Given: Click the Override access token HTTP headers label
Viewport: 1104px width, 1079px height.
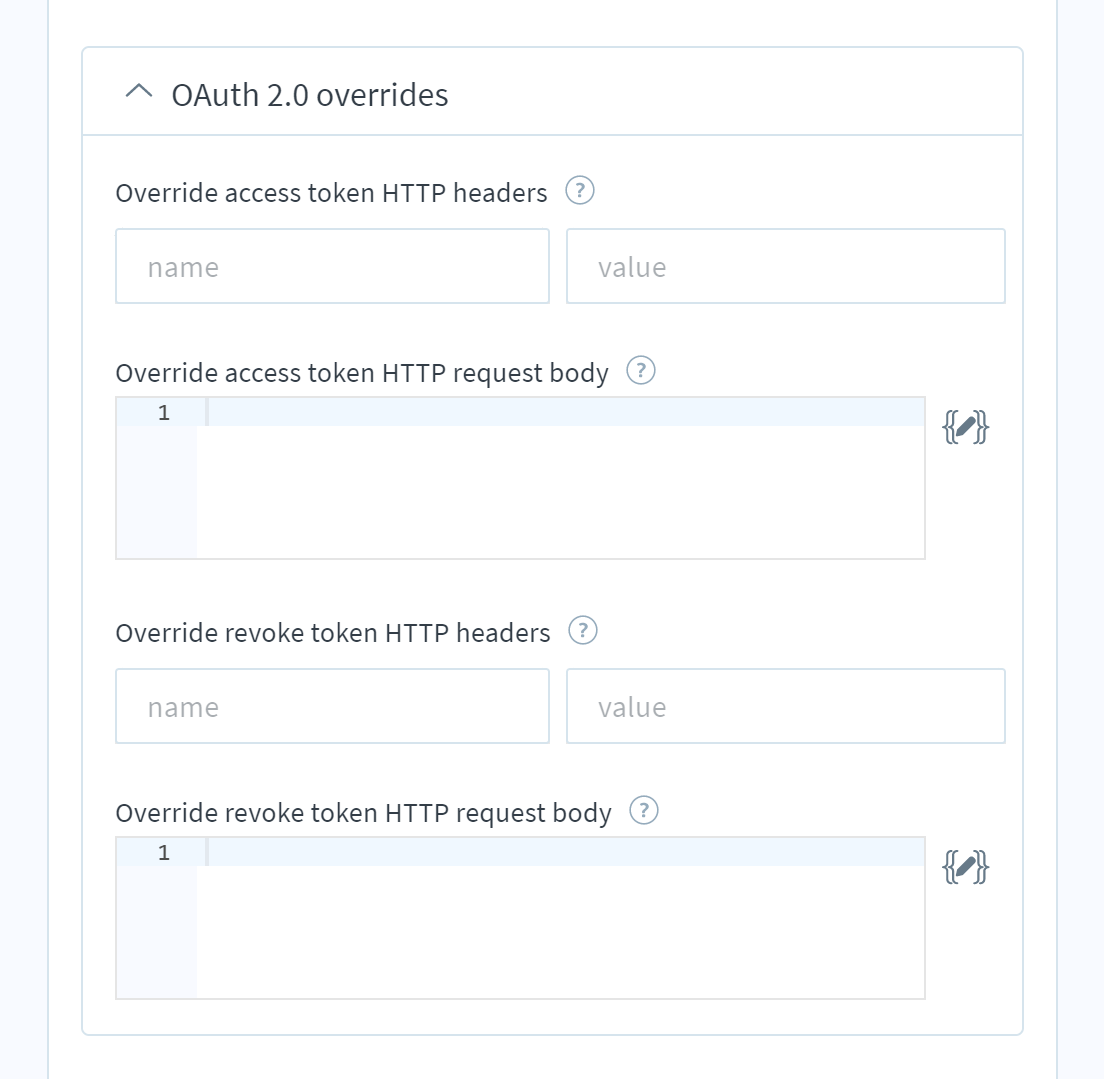Looking at the screenshot, I should pos(331,193).
